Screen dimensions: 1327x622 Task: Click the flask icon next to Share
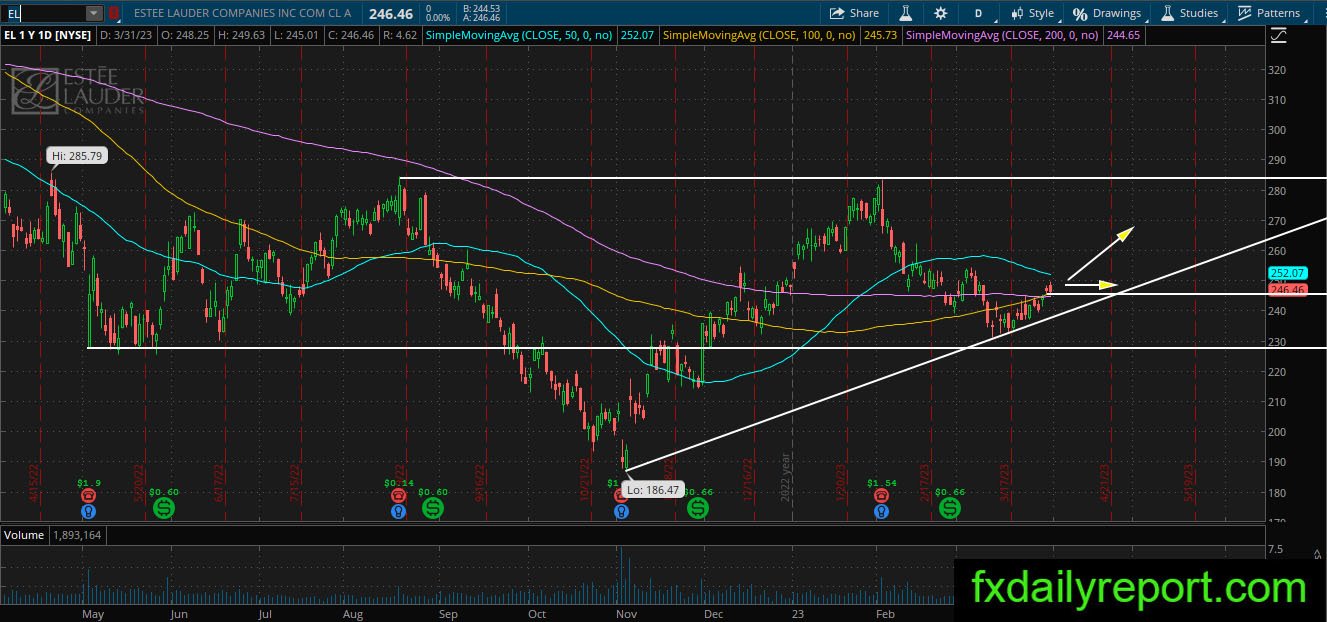pos(906,13)
